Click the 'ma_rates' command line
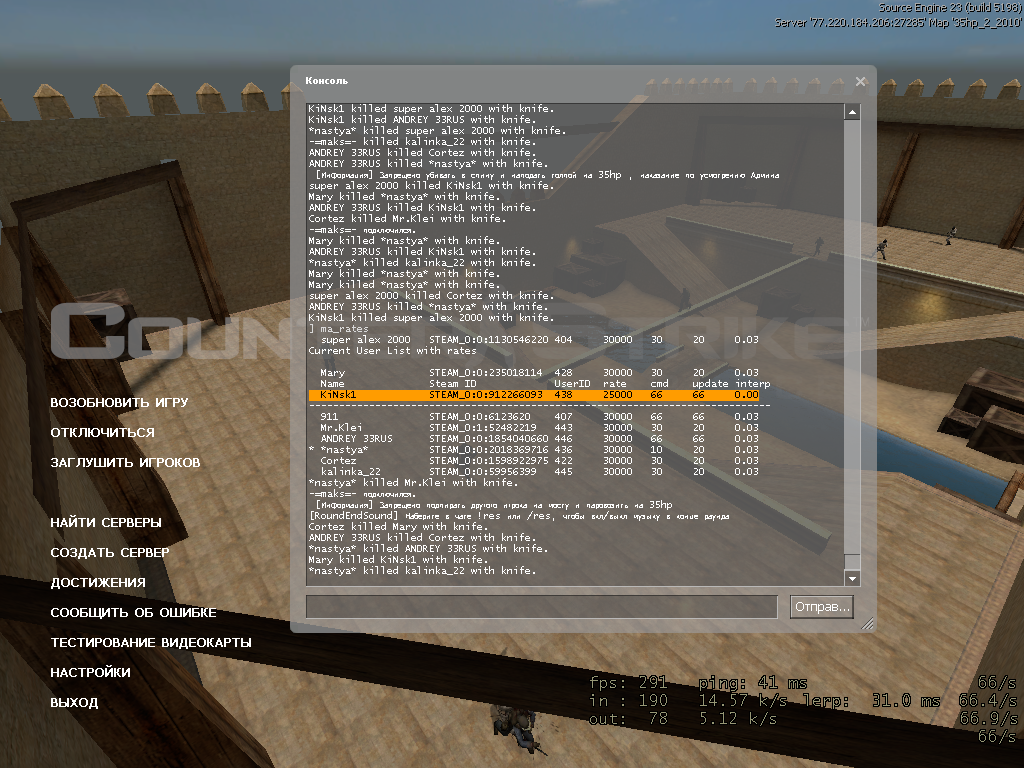The image size is (1024, 768). (339, 329)
